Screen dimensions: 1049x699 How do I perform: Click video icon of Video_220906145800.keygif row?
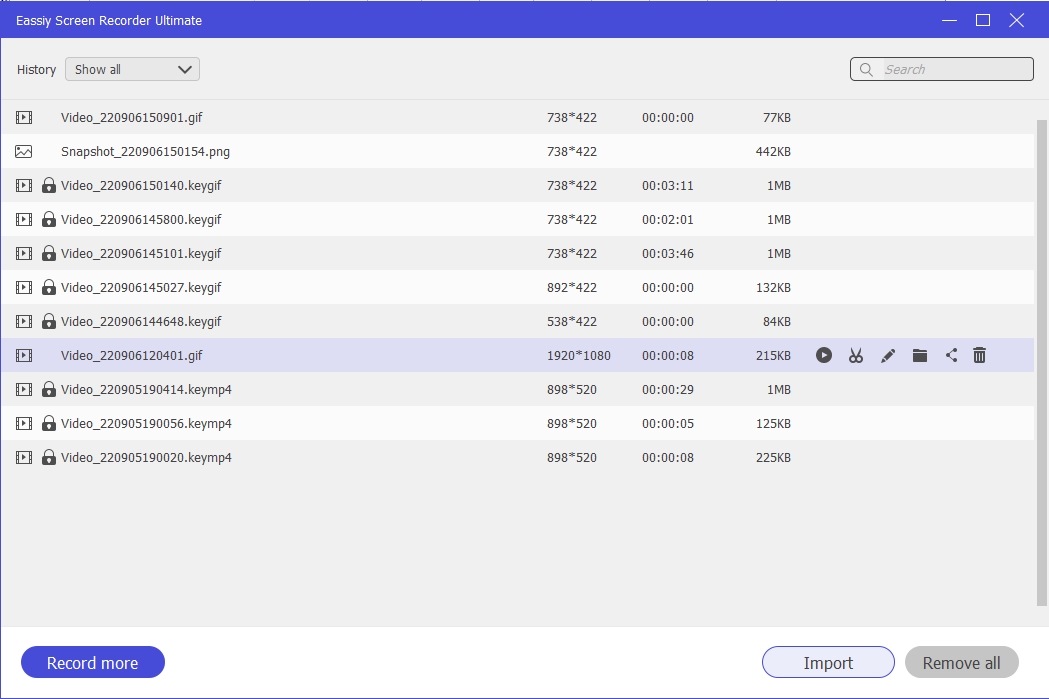tap(24, 219)
